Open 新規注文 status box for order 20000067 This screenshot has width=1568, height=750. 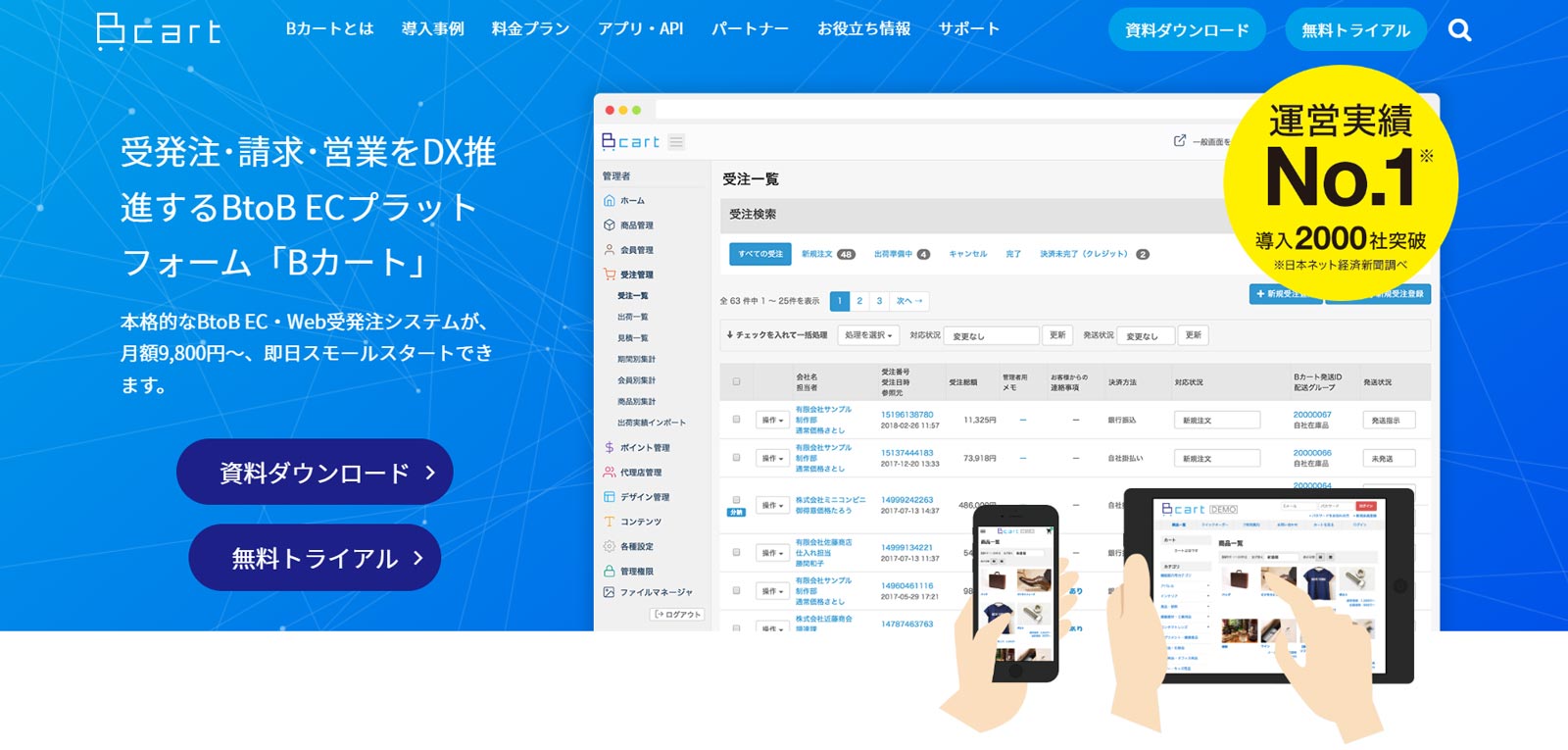pyautogui.click(x=1216, y=420)
